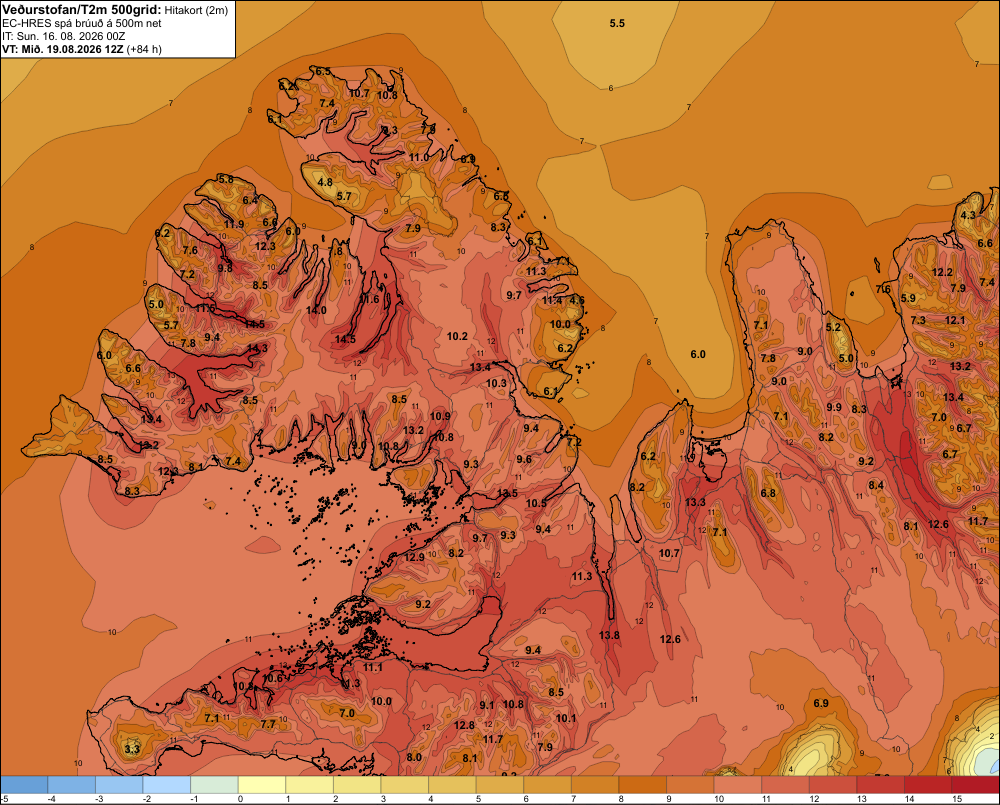The width and height of the screenshot is (1000, 805).
Task: Select the blue -5 to -4 legend swatch
Action: coord(24,785)
